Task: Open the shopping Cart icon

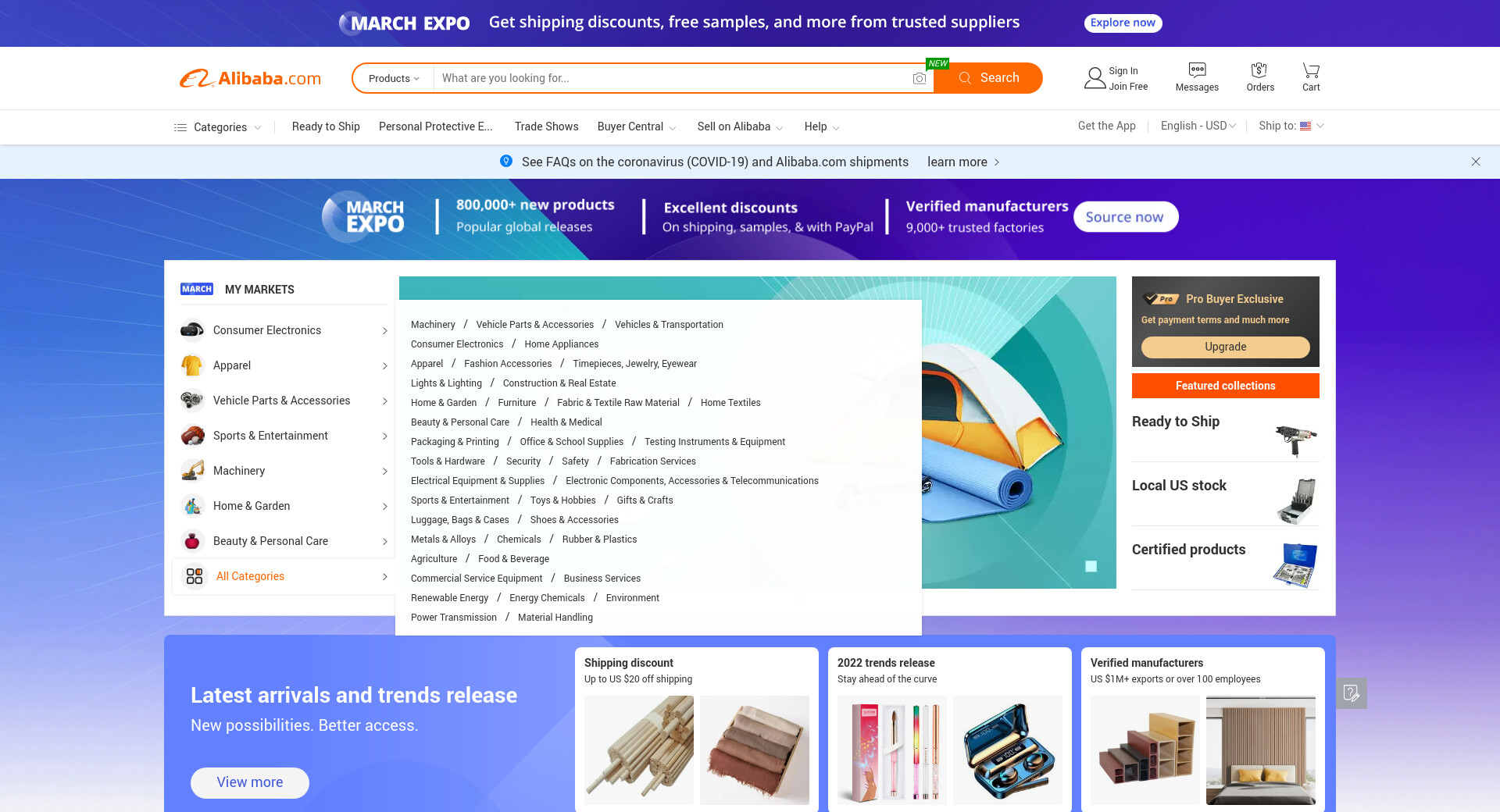Action: [1311, 69]
